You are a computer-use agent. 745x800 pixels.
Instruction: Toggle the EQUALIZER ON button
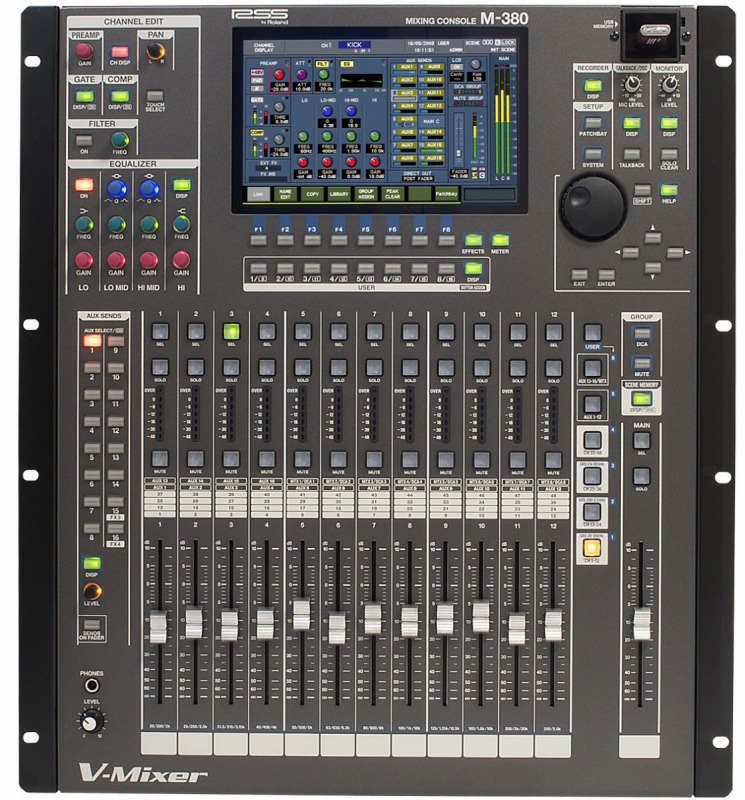(84, 186)
